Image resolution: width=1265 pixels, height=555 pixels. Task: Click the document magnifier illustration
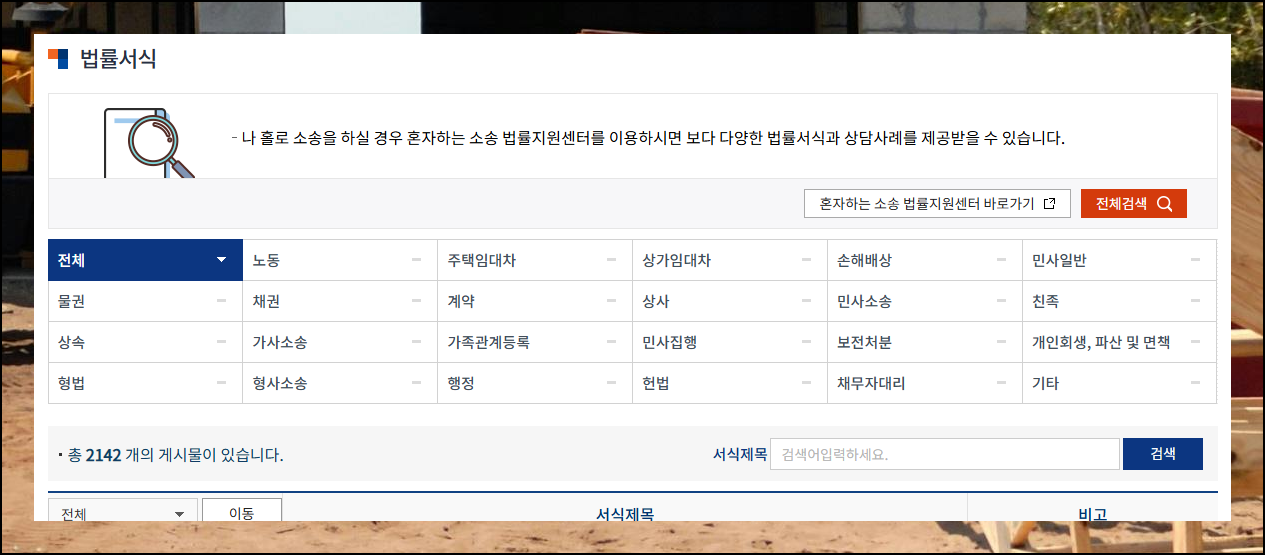click(x=148, y=143)
